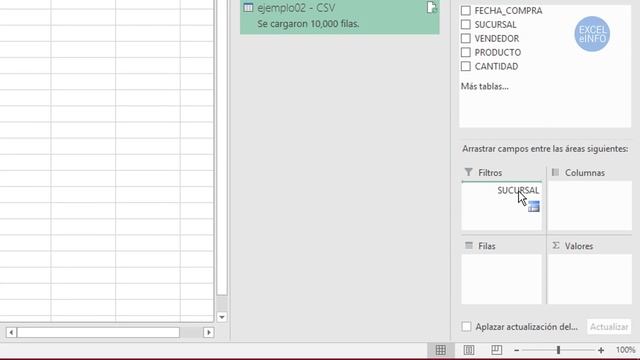Viewport: 640px width, 360px height.
Task: Click the horizontal scroll right arrow
Action: pyautogui.click(x=209, y=332)
